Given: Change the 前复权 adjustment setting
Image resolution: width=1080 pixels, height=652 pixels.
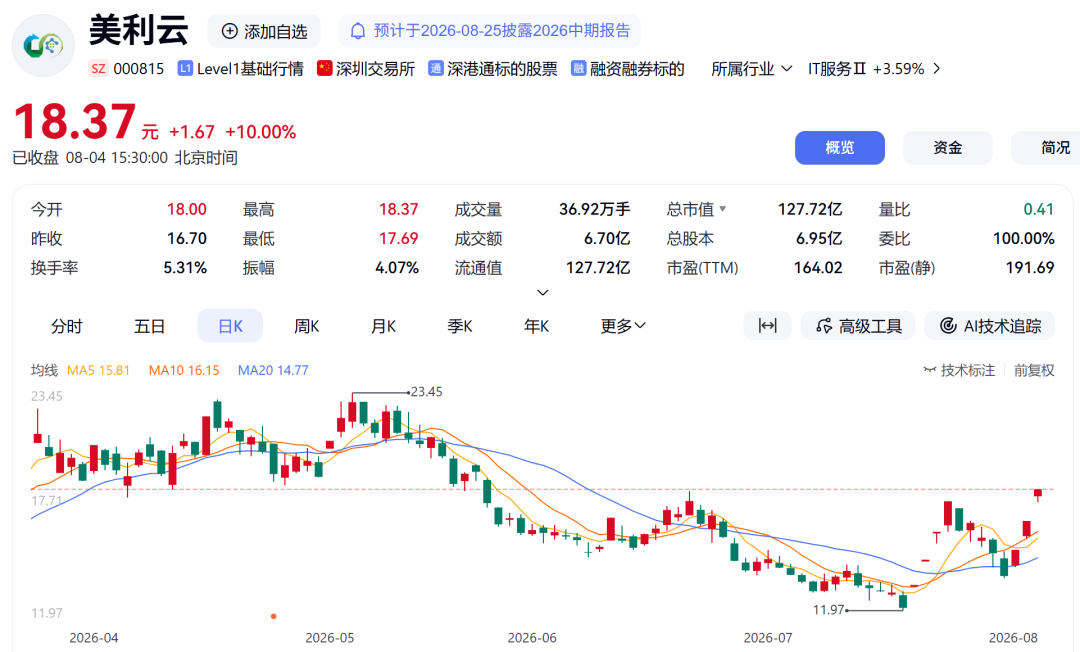Looking at the screenshot, I should pyautogui.click(x=1034, y=370).
